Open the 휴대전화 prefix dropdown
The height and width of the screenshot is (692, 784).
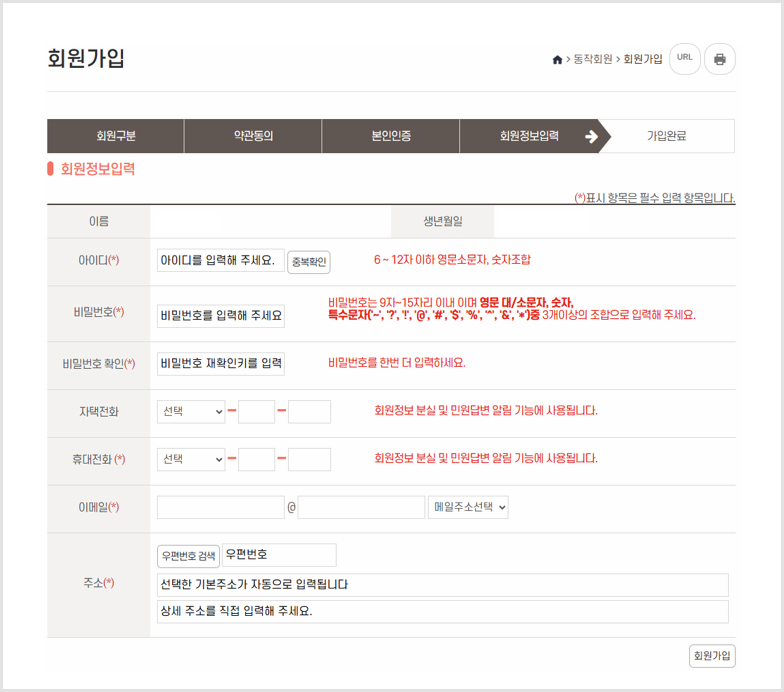[191, 459]
